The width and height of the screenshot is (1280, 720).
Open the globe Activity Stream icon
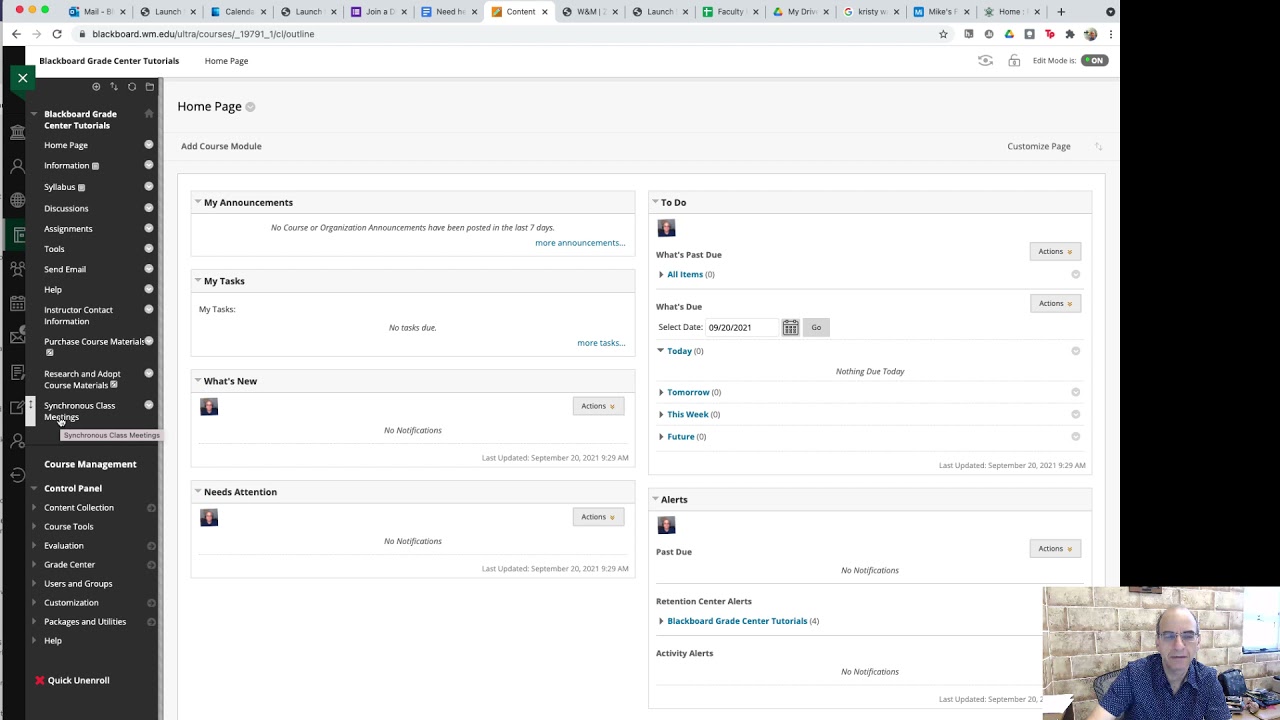pyautogui.click(x=17, y=200)
